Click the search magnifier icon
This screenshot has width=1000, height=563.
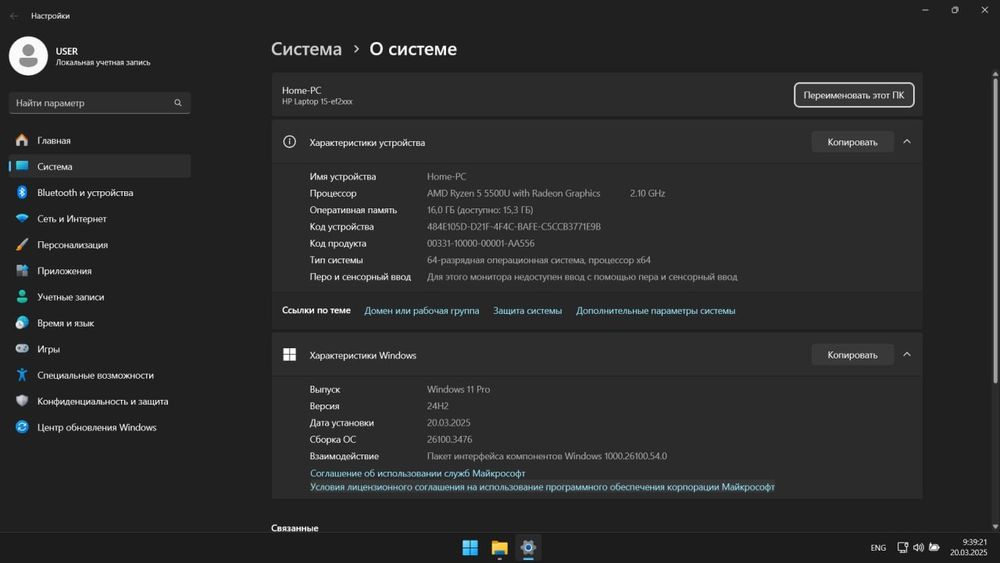(178, 103)
